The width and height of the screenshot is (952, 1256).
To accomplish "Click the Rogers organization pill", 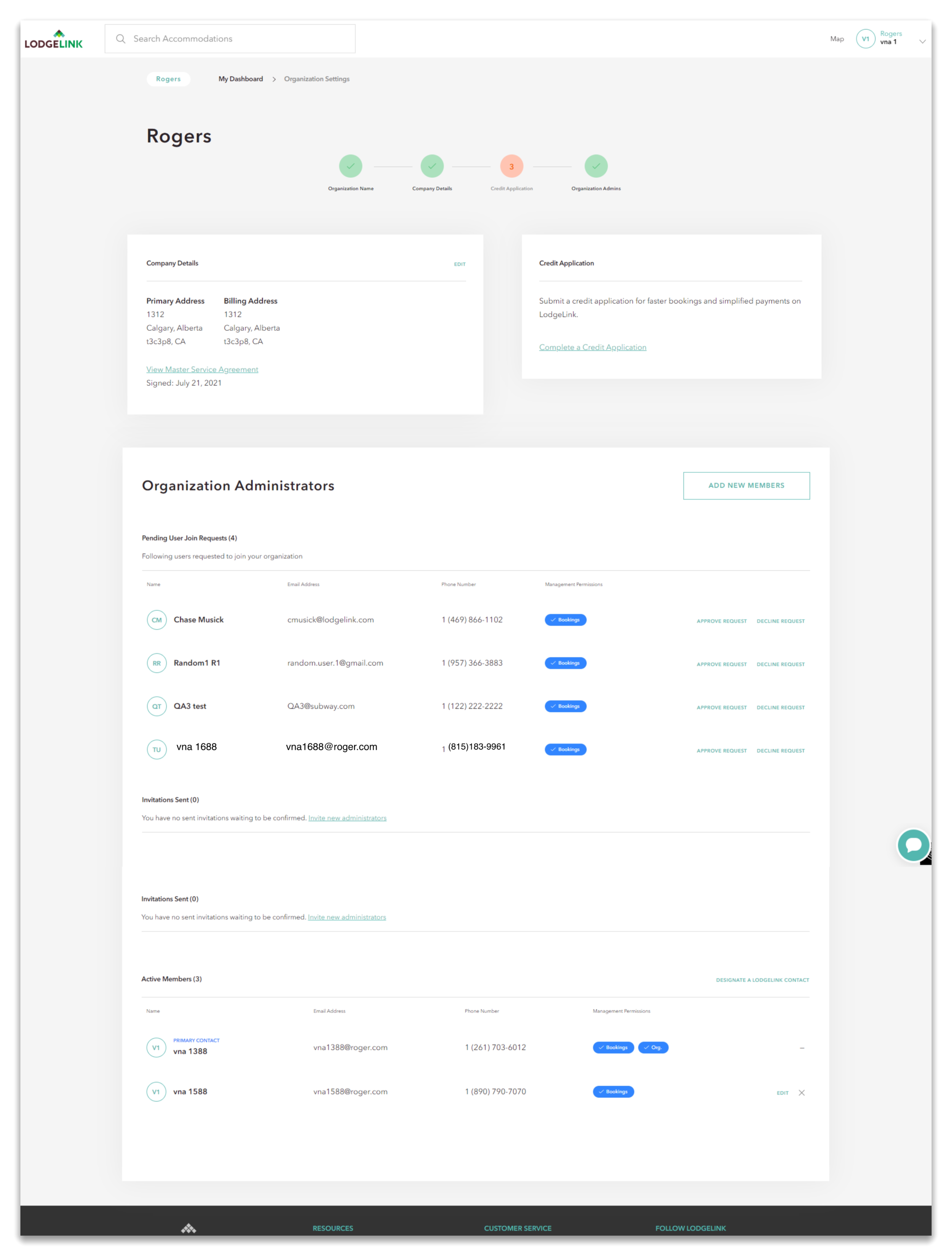I will [x=168, y=79].
